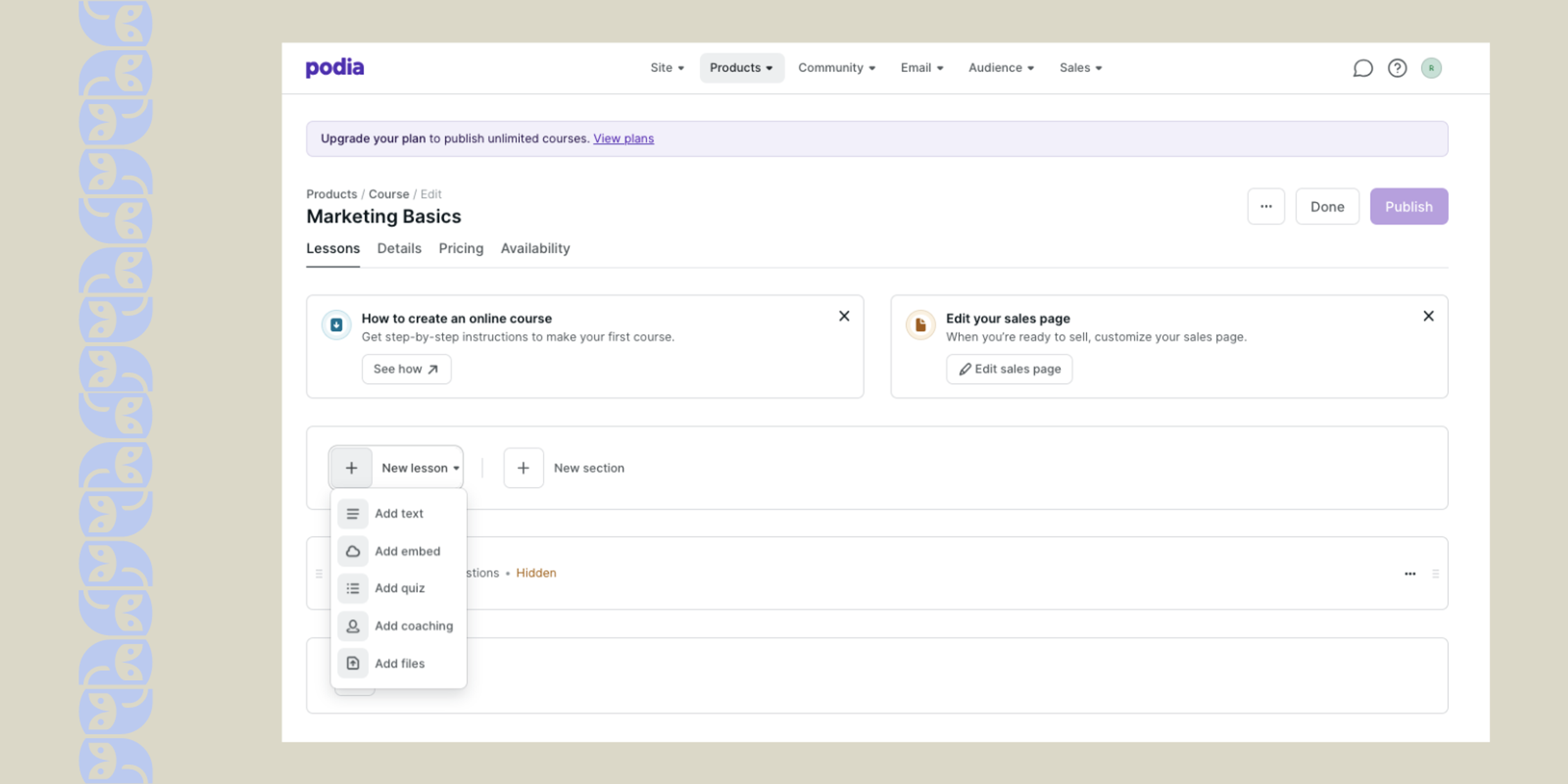The height and width of the screenshot is (784, 1568).
Task: Dismiss the Edit your sales page card
Action: (x=1428, y=316)
